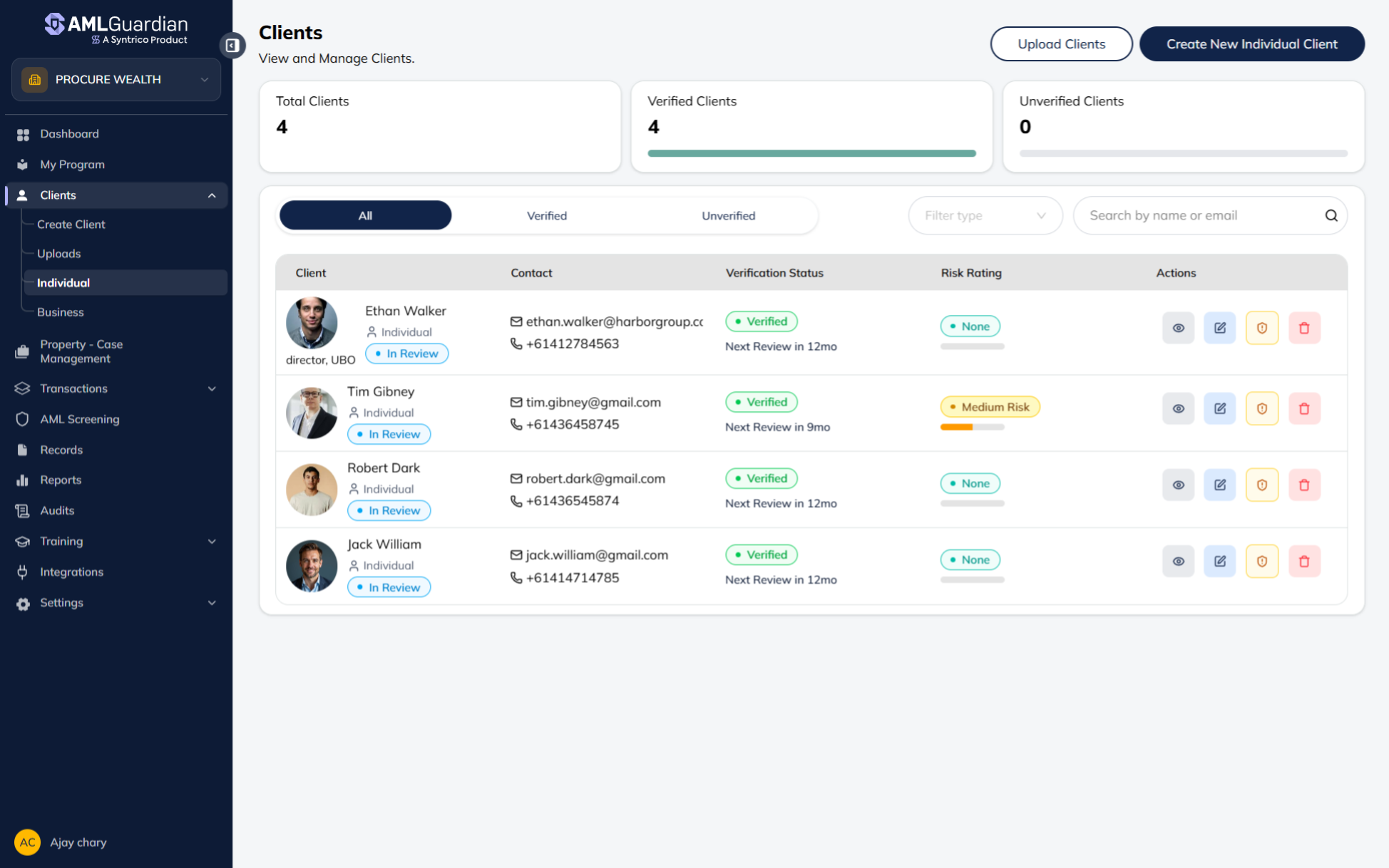Screen dimensions: 1389x868
Task: Click Tim Gibney's Medium Risk rating bar
Action: pyautogui.click(x=972, y=427)
